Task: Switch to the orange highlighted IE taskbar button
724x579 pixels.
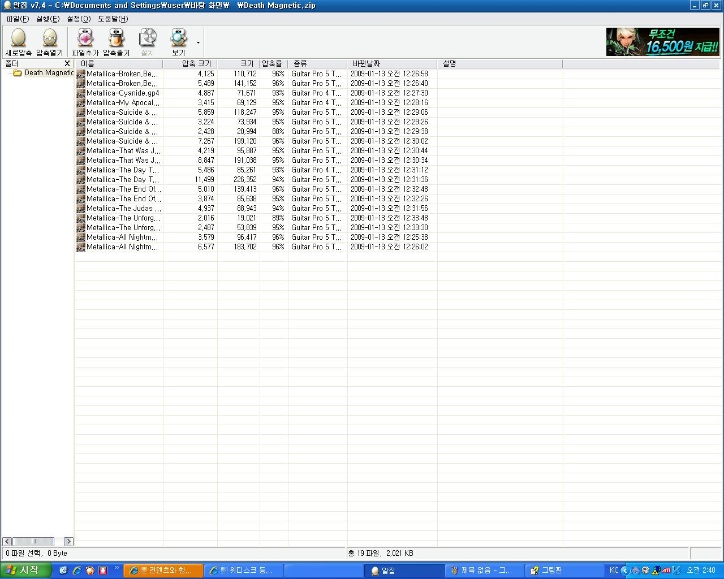Action: click(163, 571)
